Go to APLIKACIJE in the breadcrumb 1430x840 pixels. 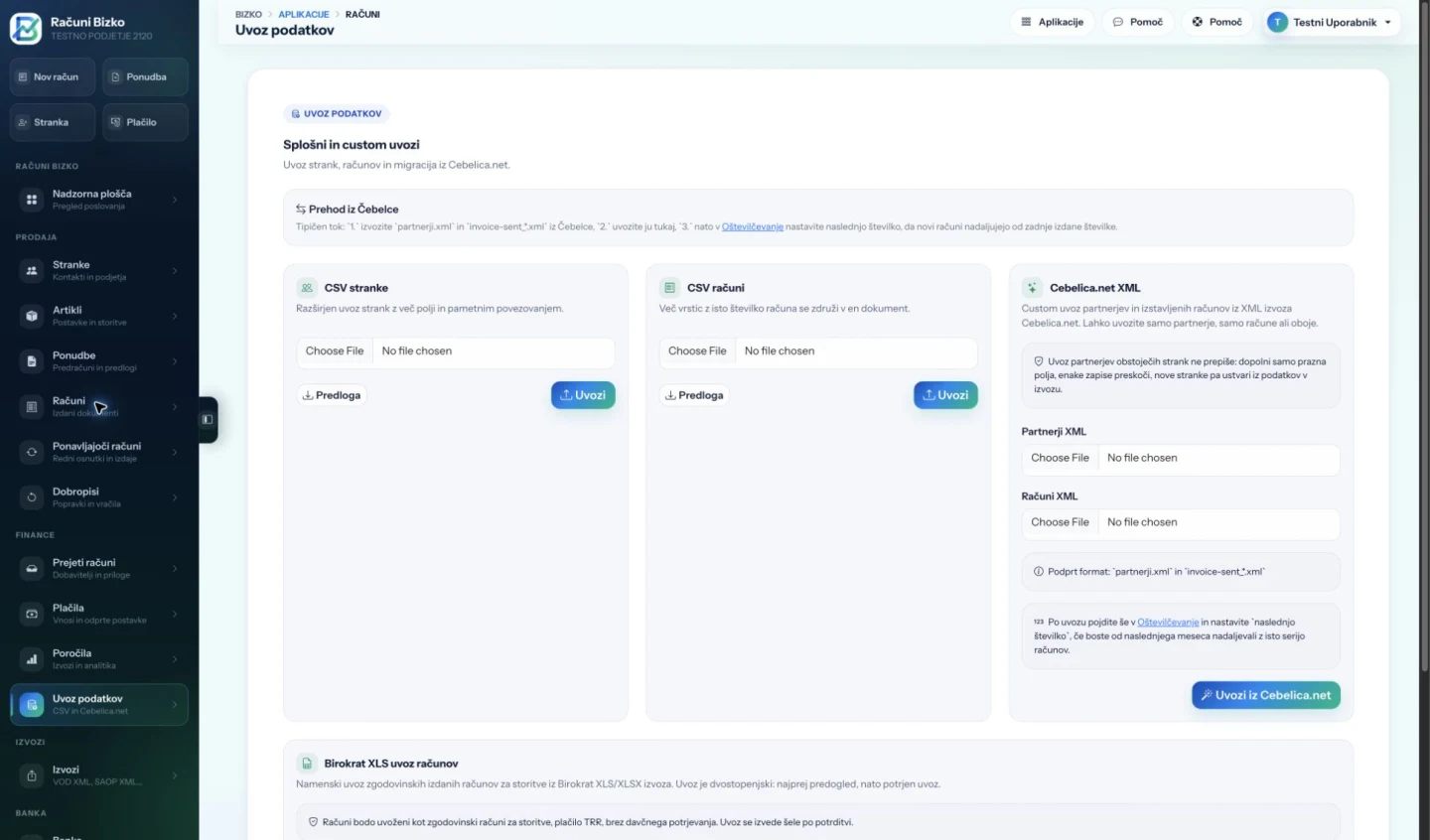click(x=304, y=14)
